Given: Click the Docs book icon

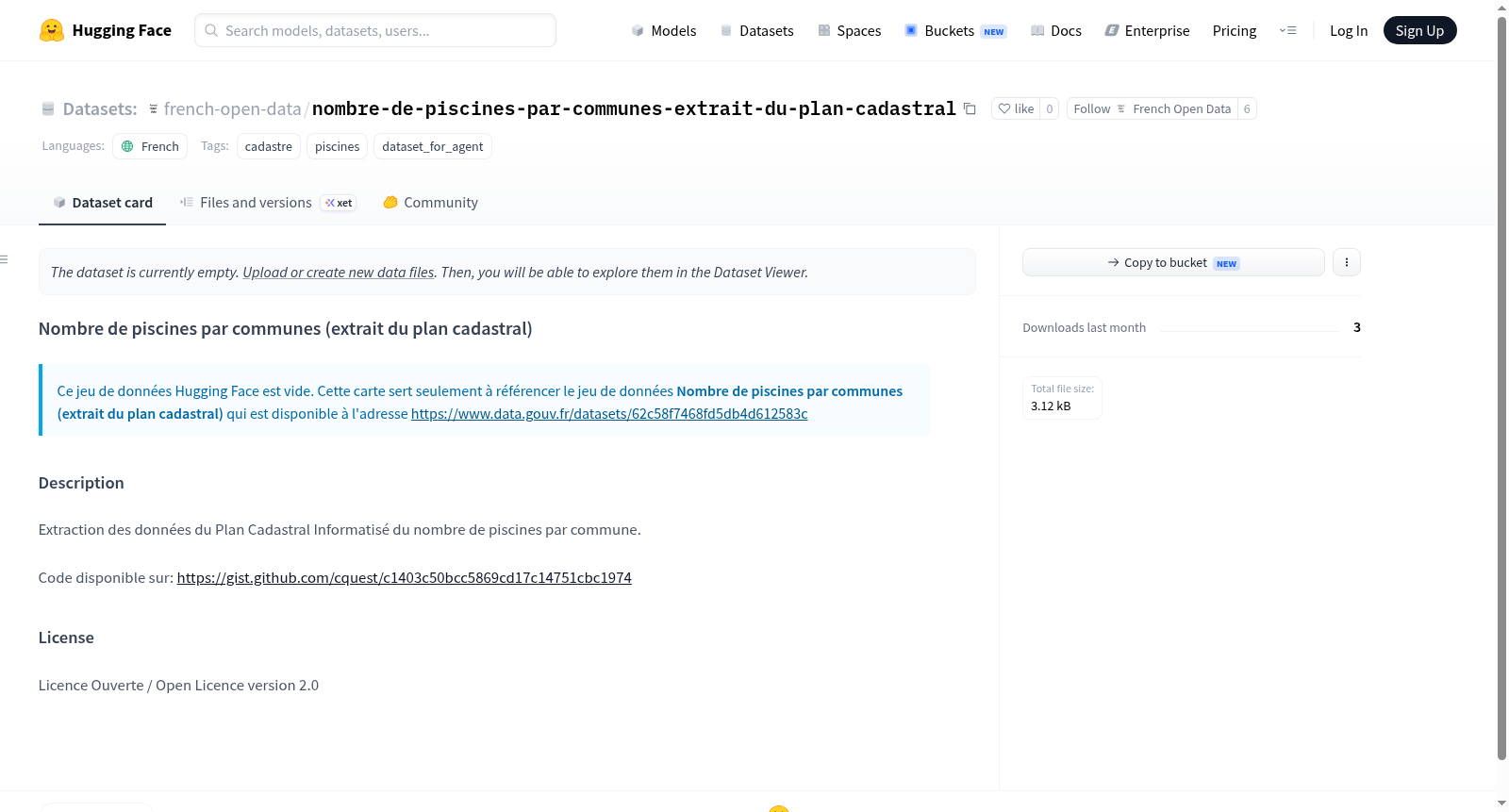Looking at the screenshot, I should click(1037, 30).
